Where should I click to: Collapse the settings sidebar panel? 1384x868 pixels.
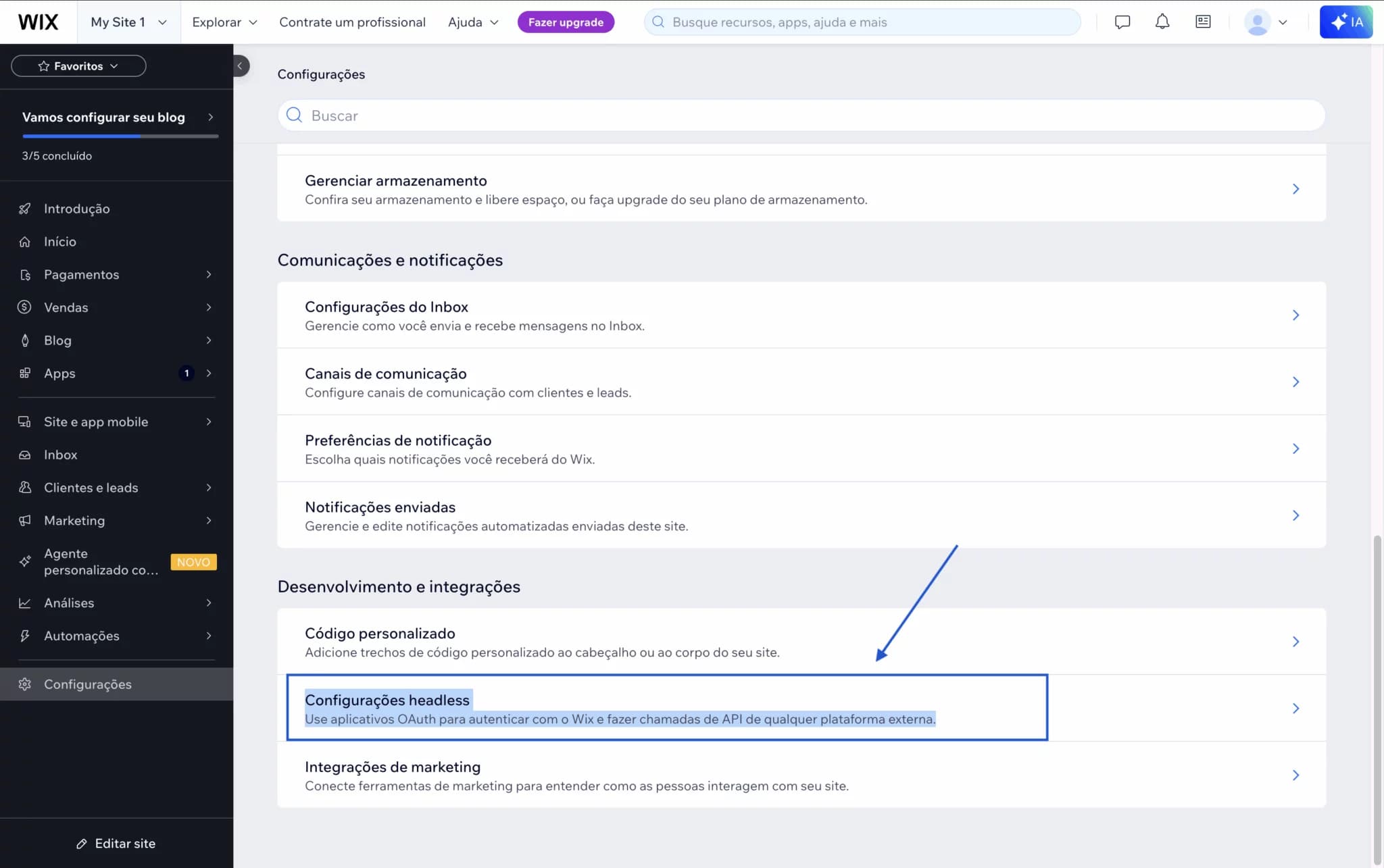pos(241,66)
